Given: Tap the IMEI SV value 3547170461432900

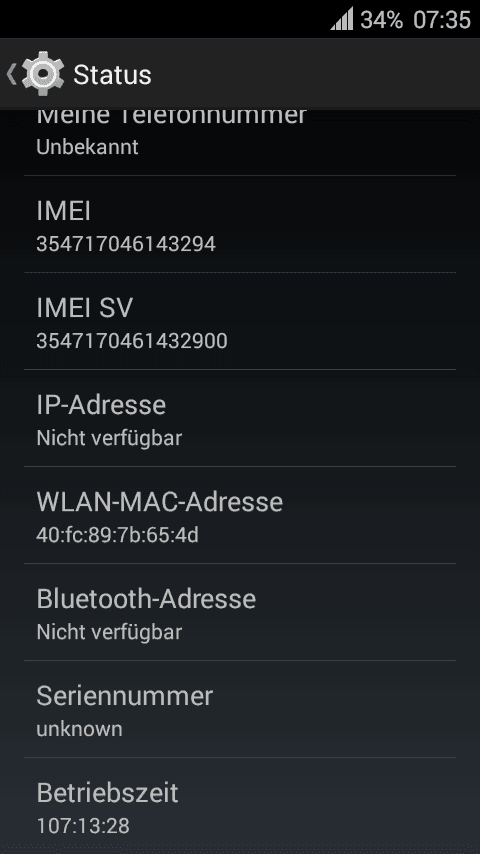Looking at the screenshot, I should point(132,341).
